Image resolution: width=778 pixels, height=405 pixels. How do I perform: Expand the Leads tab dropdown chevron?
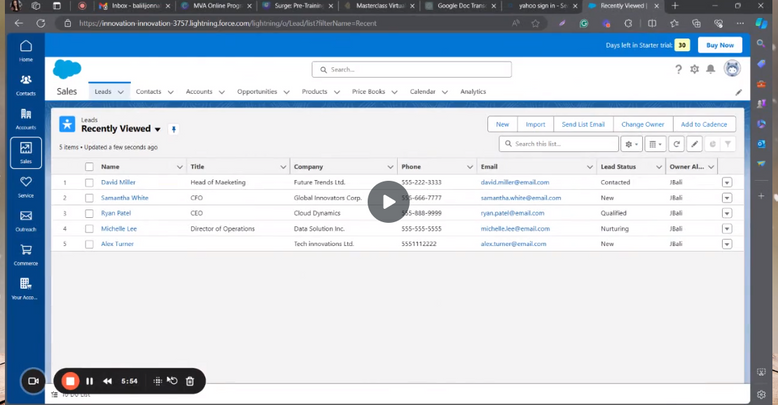click(x=121, y=92)
